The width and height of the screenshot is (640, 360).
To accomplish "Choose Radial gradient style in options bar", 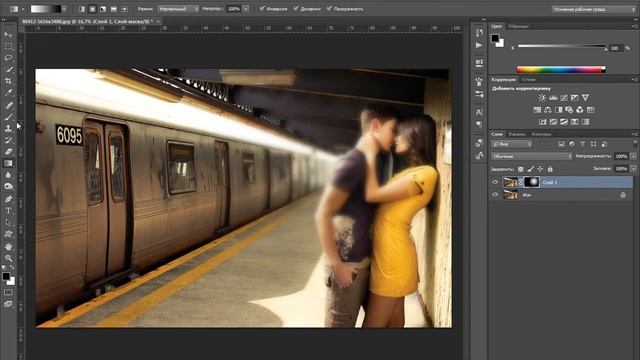I will [x=92, y=9].
